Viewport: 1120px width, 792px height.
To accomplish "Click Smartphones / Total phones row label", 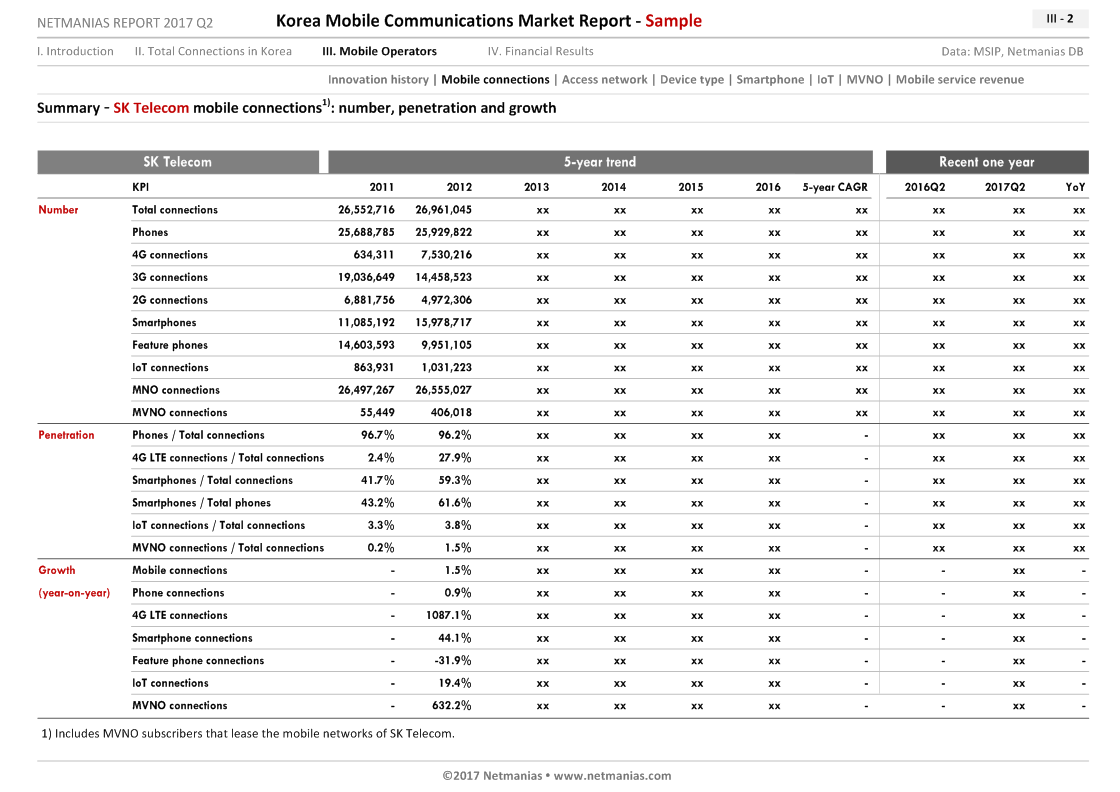I will (201, 503).
